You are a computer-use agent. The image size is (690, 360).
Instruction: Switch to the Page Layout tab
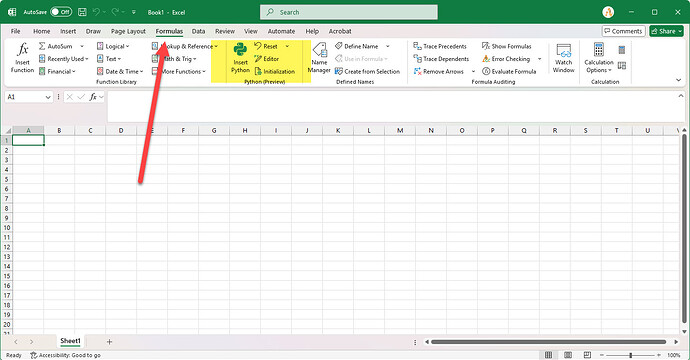coord(128,31)
